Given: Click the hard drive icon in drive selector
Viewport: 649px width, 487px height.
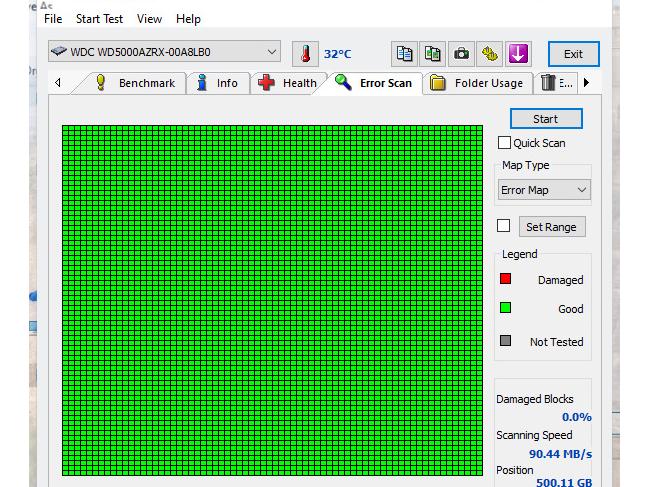Looking at the screenshot, I should pos(59,52).
